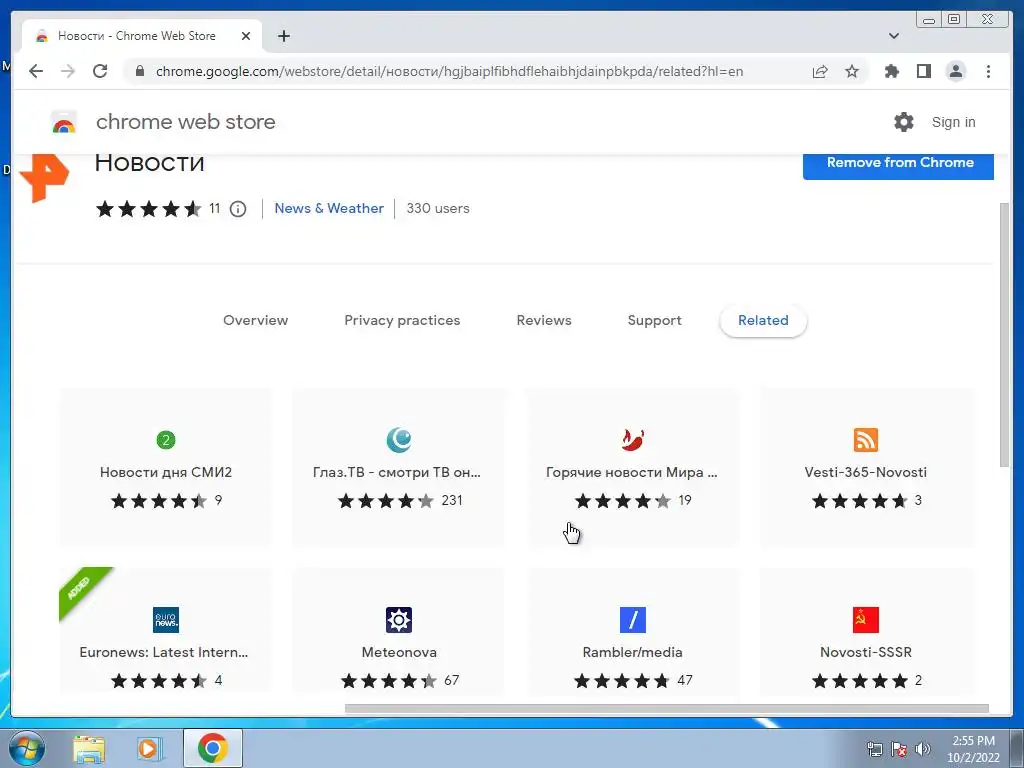1024x768 pixels.
Task: Click the horizontal scrollbar at bottom
Action: [x=666, y=709]
